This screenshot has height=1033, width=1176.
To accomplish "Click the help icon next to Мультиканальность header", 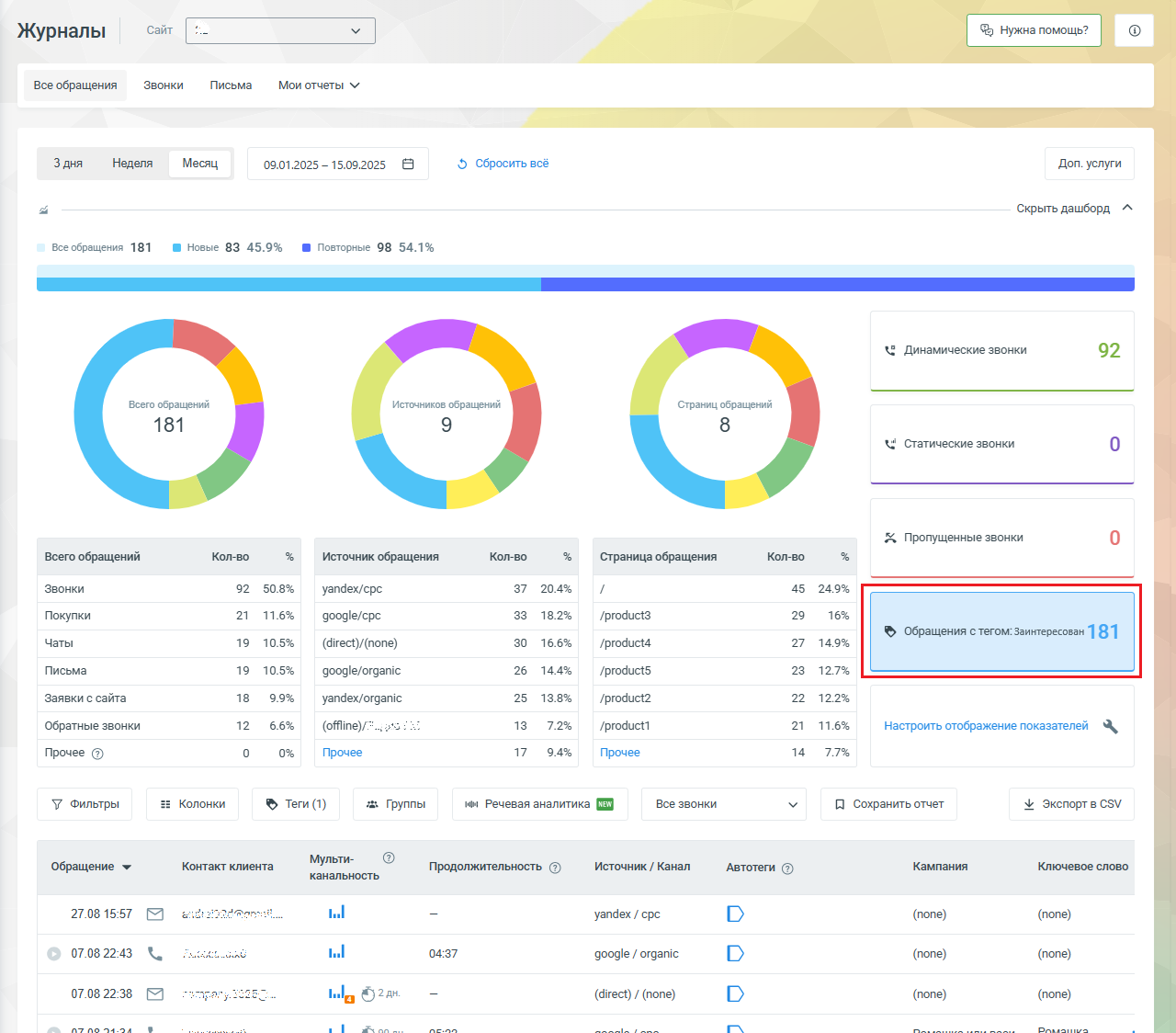I will [389, 857].
